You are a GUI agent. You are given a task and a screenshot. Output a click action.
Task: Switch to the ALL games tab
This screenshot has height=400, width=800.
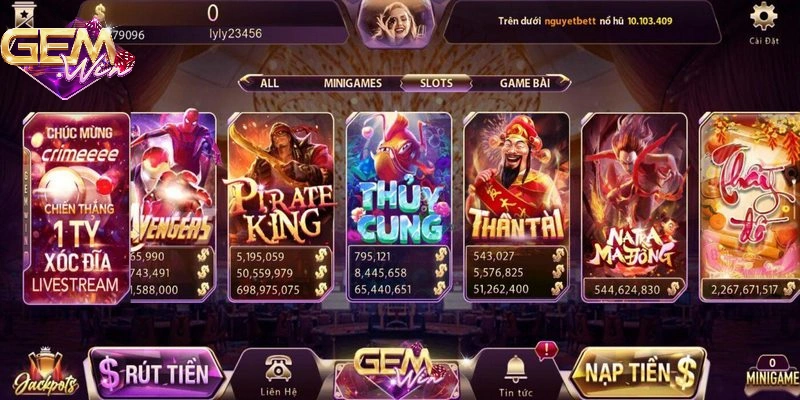coord(269,83)
